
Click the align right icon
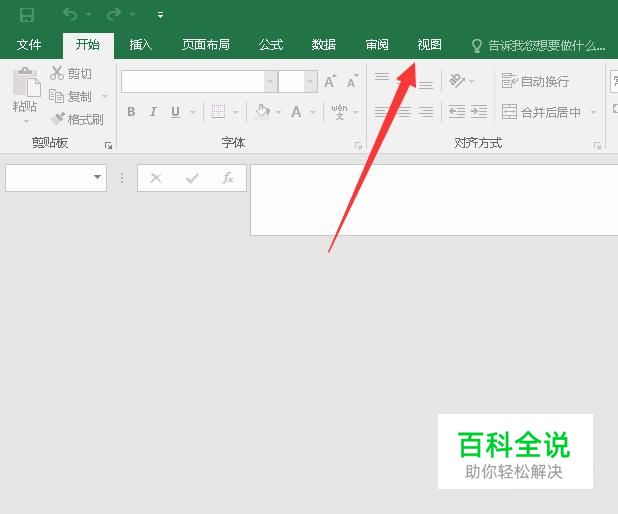[x=426, y=112]
